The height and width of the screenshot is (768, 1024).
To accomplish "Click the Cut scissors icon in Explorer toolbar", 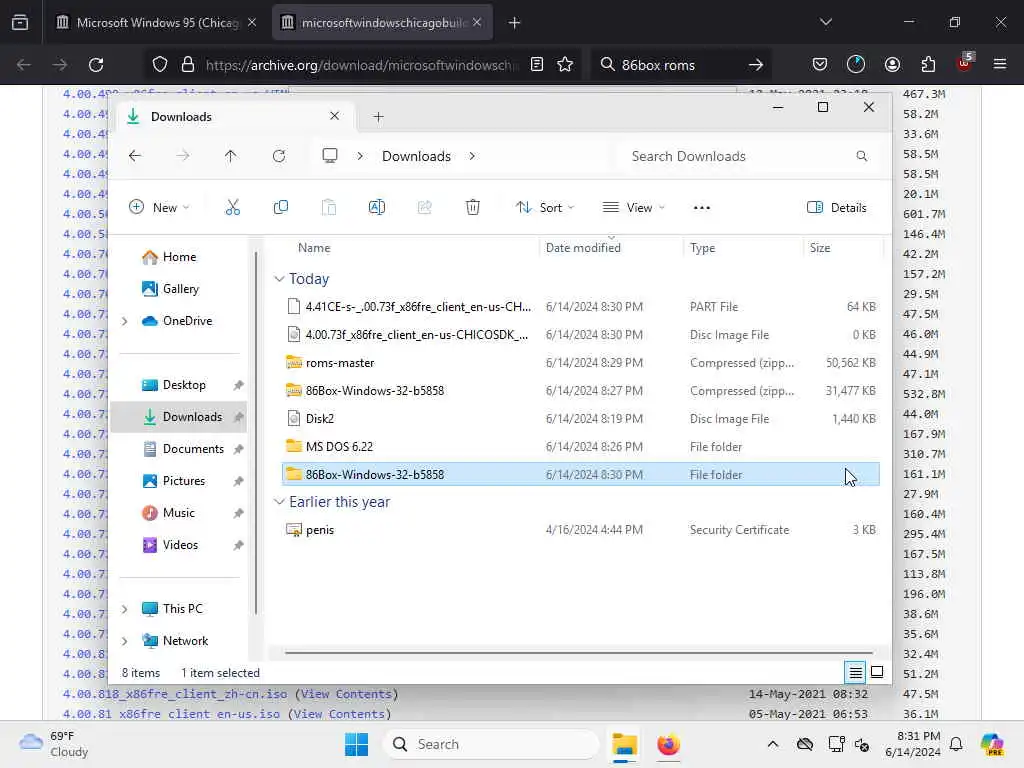I will pyautogui.click(x=232, y=208).
